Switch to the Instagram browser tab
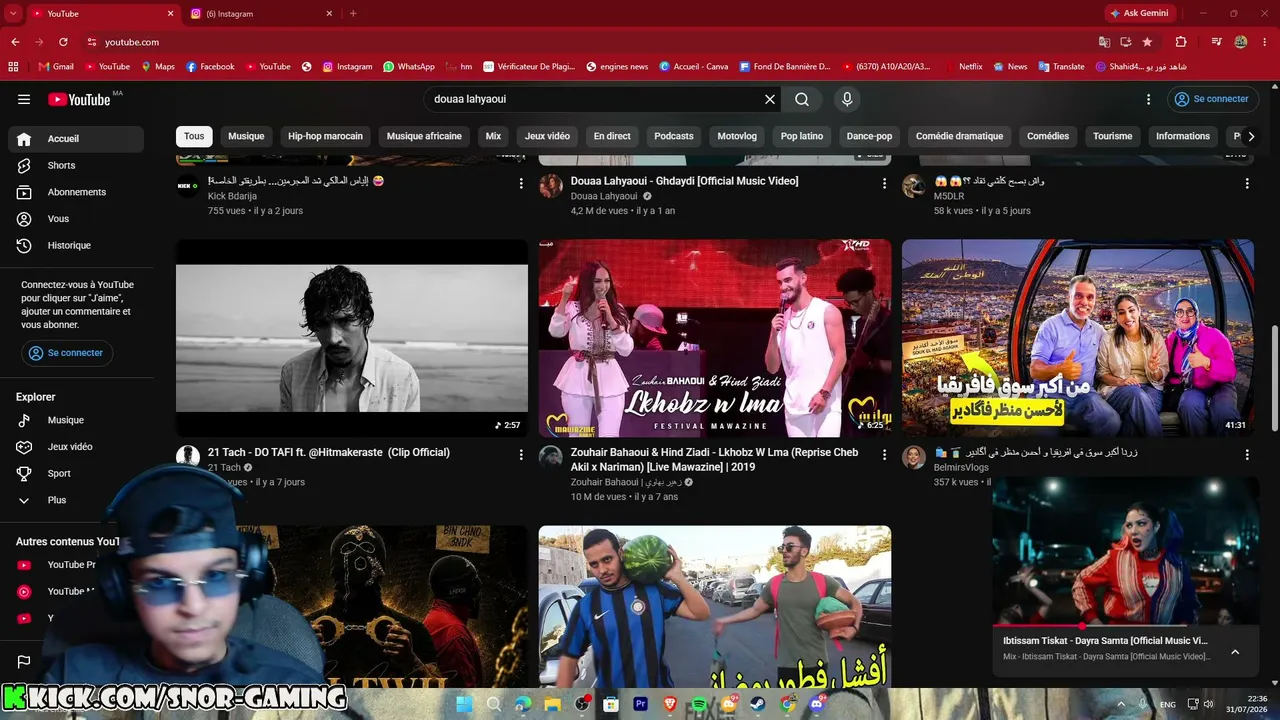This screenshot has width=1280, height=720. [262, 13]
